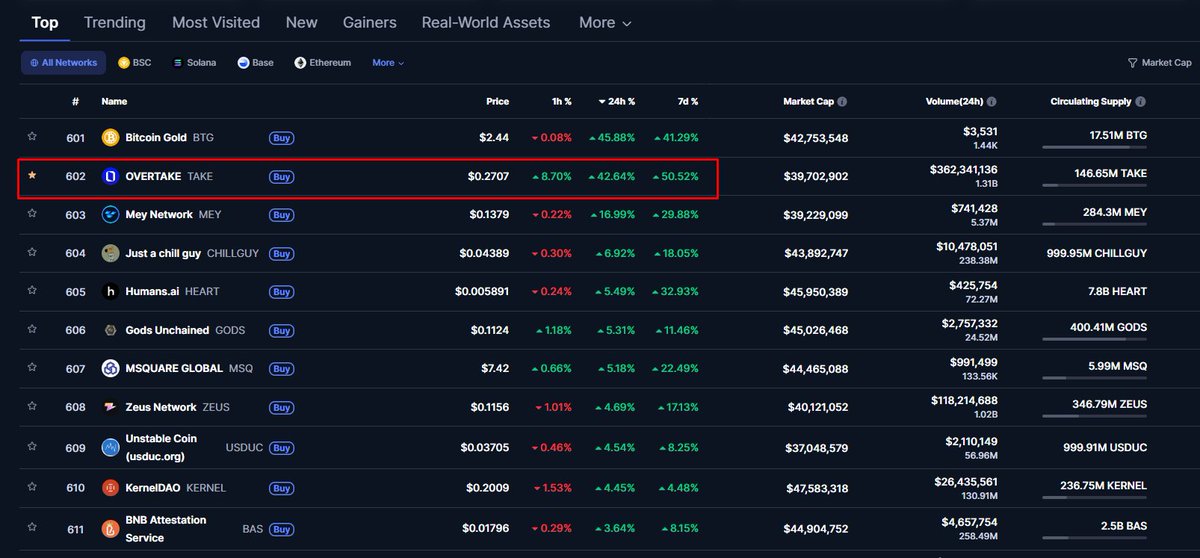
Task: Toggle the Gods Unchained watchlist star
Action: pos(32,329)
